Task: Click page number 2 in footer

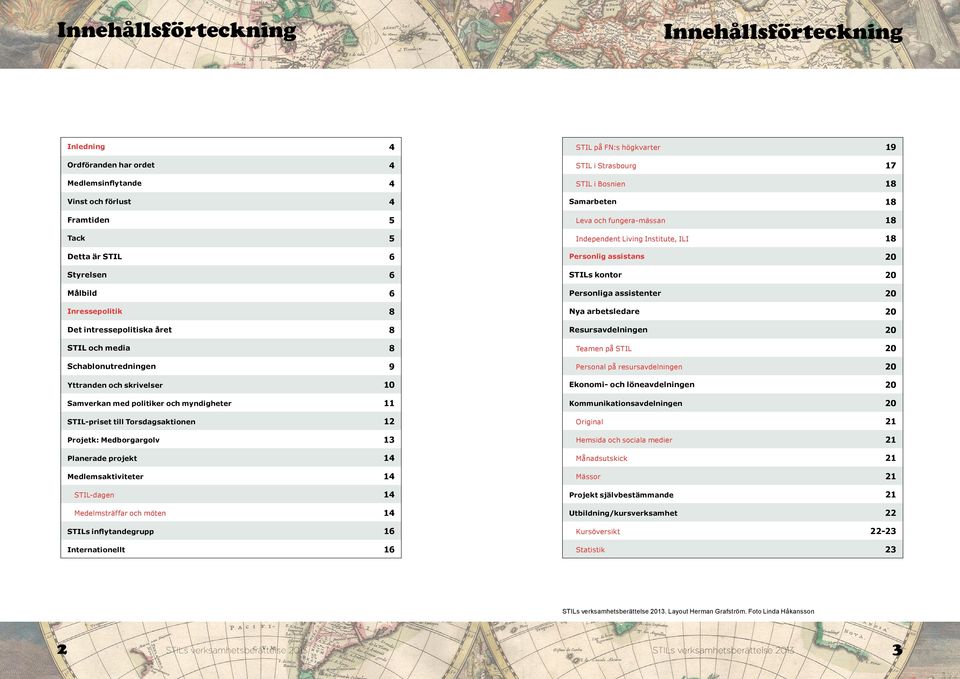Action: coord(62,650)
